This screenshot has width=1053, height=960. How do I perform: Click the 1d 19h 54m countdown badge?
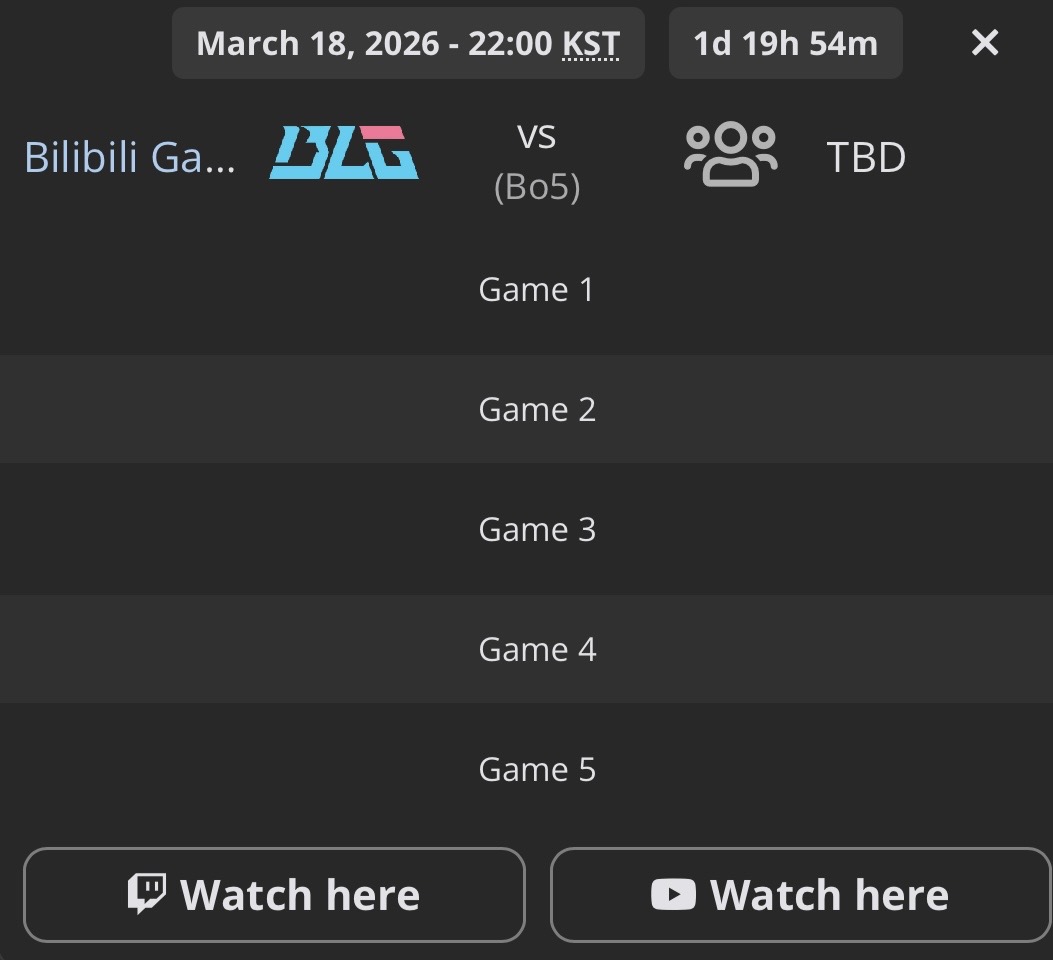click(785, 44)
